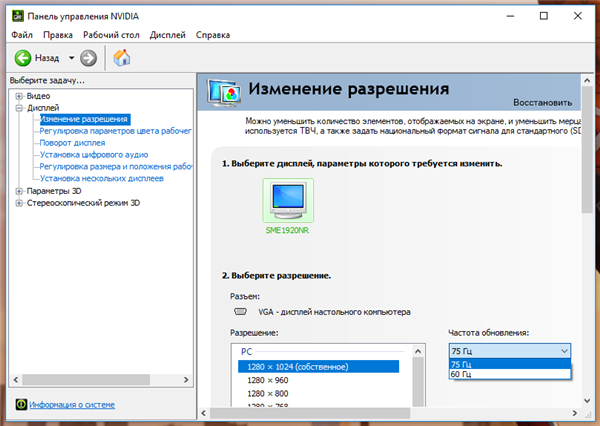This screenshot has height=426, width=600.
Task: Expand Стереоскопический режим 3D node
Action: (x=19, y=203)
